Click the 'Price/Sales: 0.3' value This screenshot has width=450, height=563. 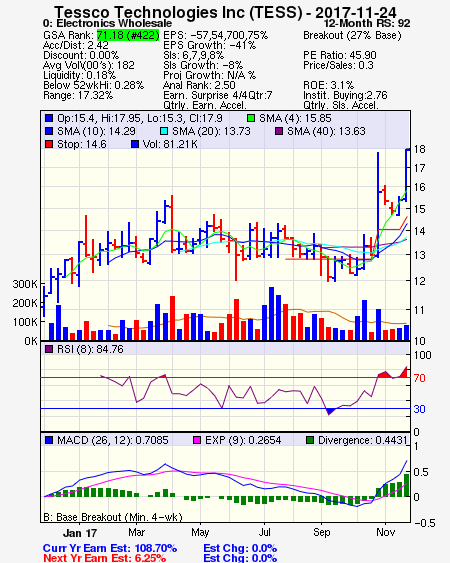(338, 65)
